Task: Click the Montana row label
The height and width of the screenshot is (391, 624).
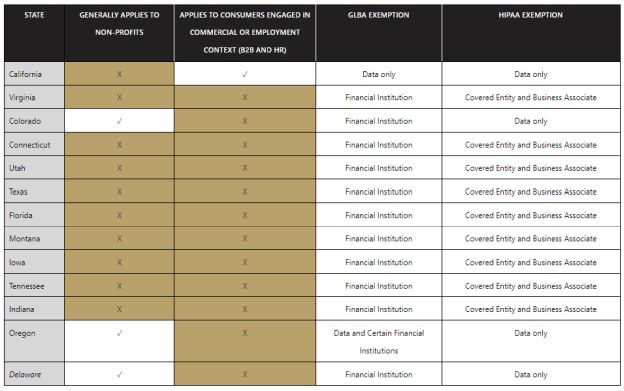Action: 24,239
